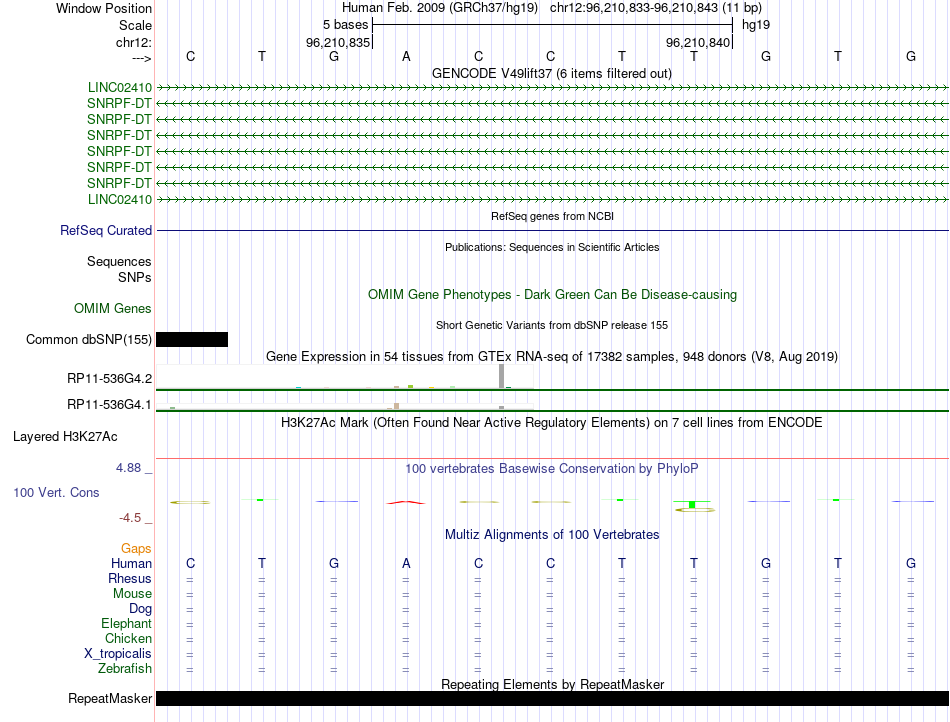Click the Human Feb. 2009 (GRCh37/hg19) text

tap(440, 8)
